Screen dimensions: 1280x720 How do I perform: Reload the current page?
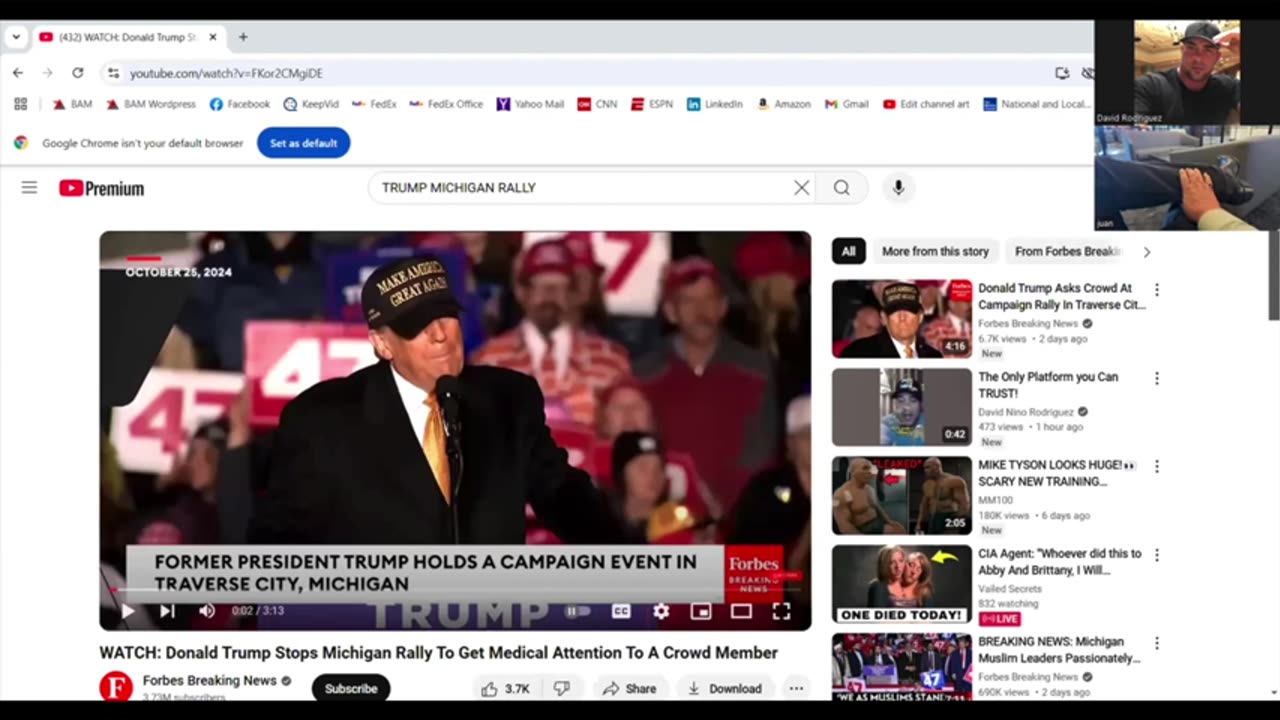coord(78,73)
